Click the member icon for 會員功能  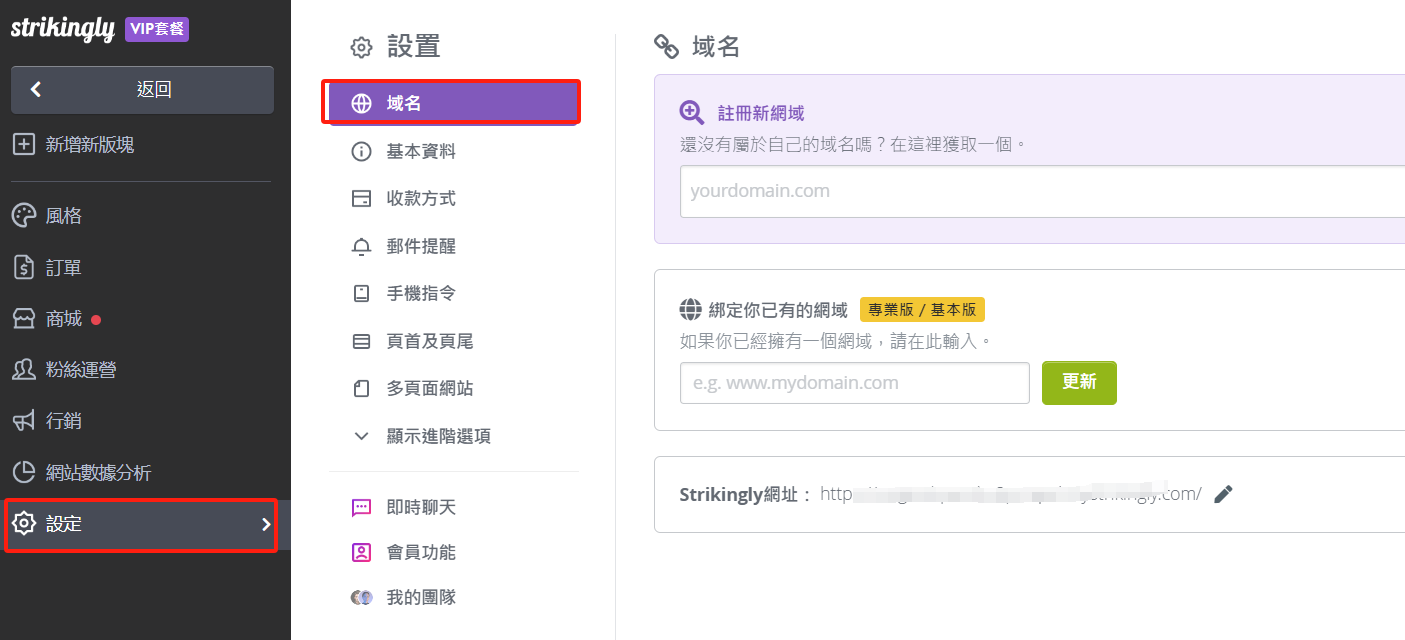point(362,553)
